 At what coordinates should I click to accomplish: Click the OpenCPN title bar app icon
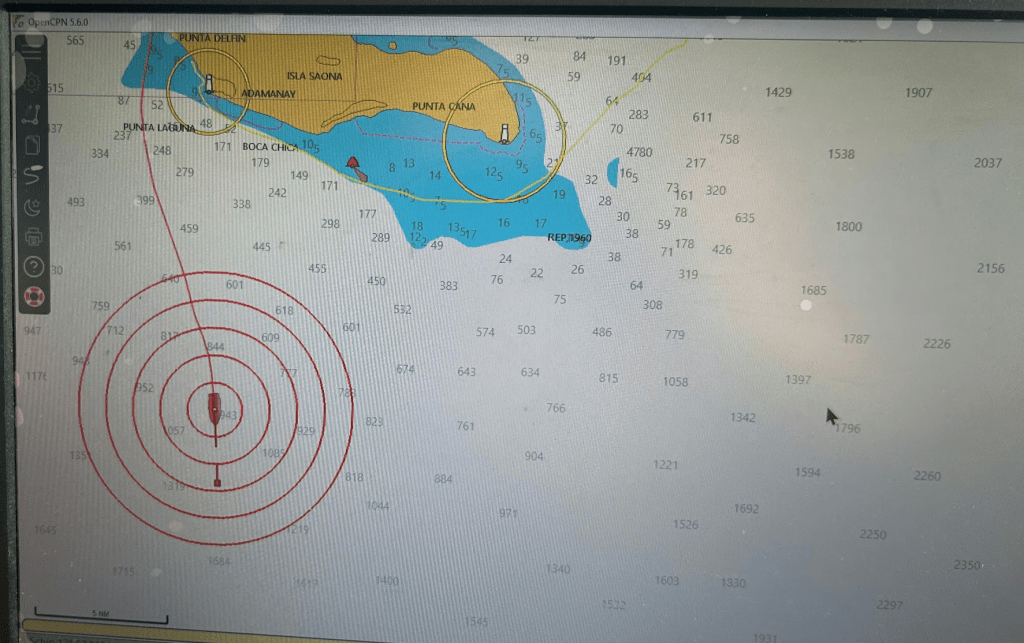[x=19, y=21]
